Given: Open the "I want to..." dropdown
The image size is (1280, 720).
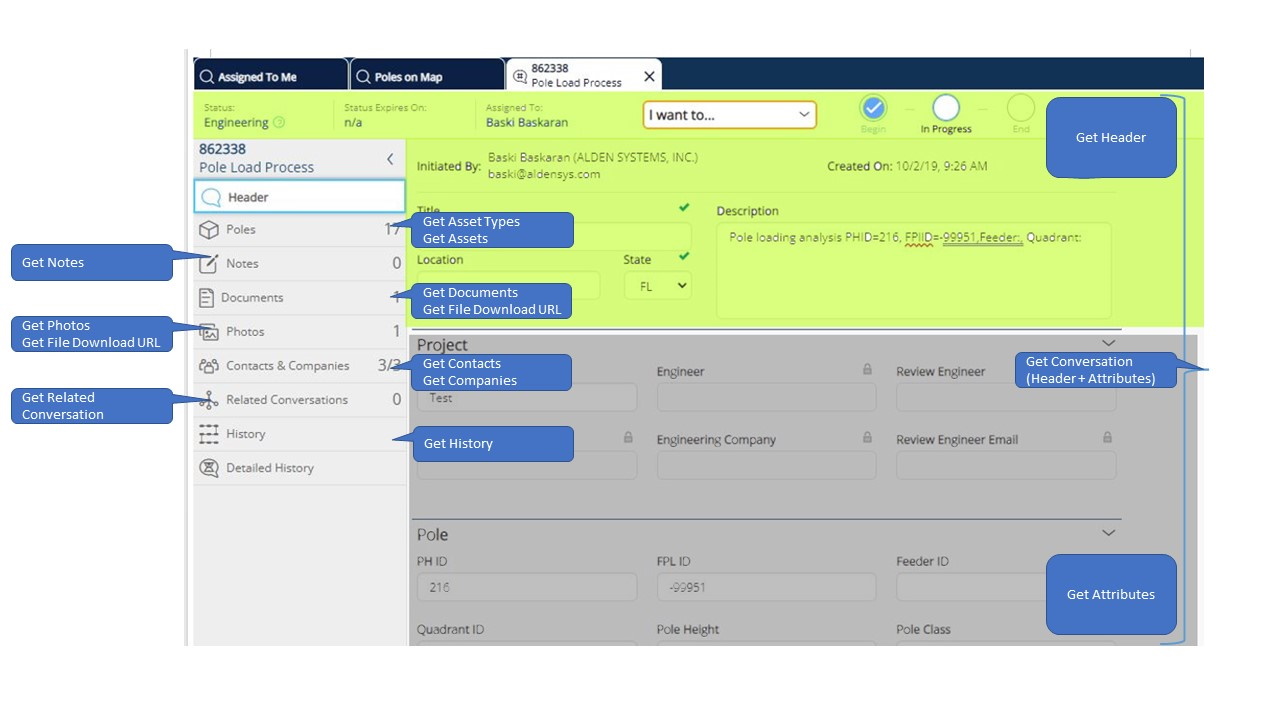Looking at the screenshot, I should [730, 115].
